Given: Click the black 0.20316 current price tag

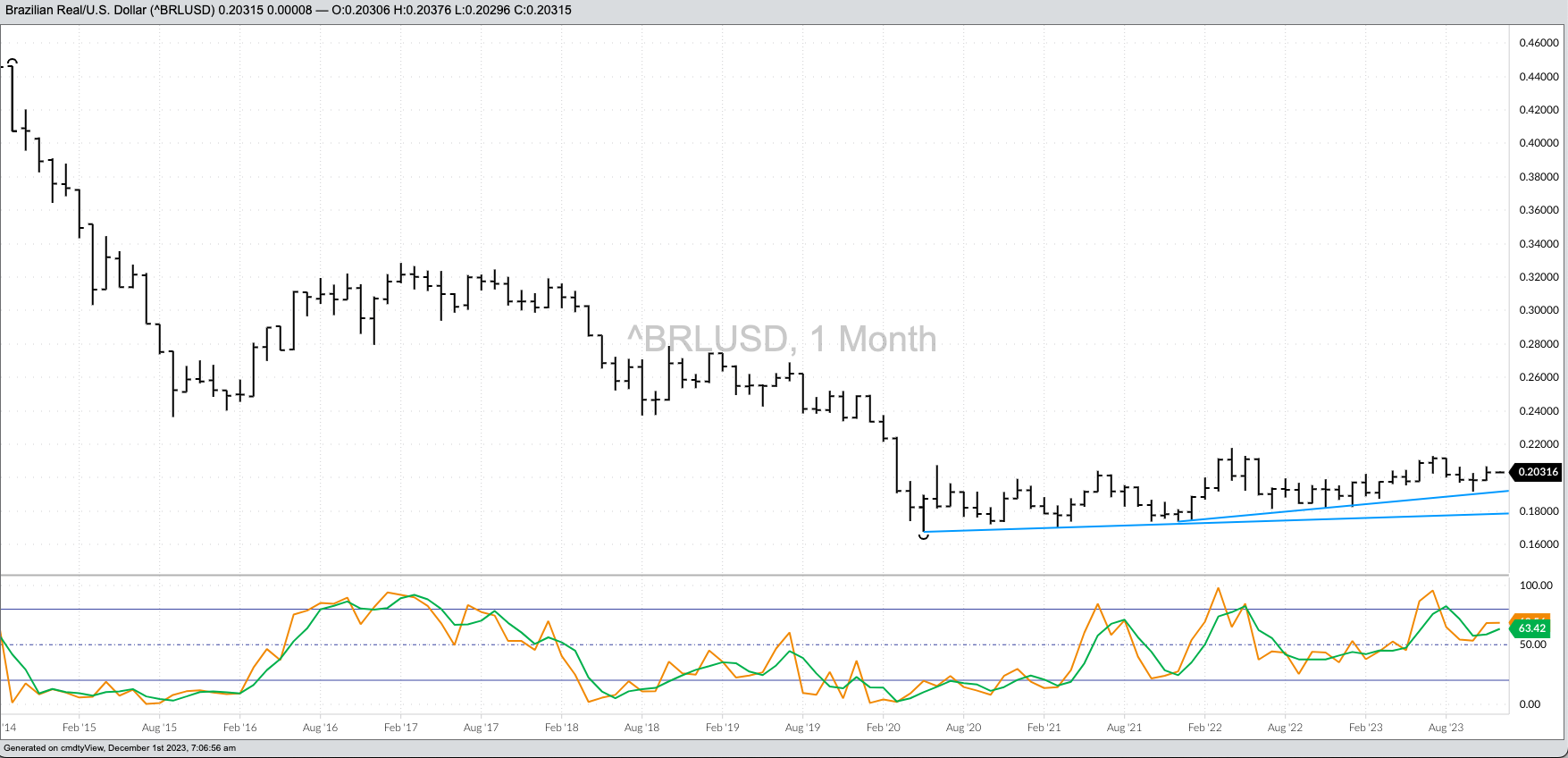Looking at the screenshot, I should [1537, 472].
